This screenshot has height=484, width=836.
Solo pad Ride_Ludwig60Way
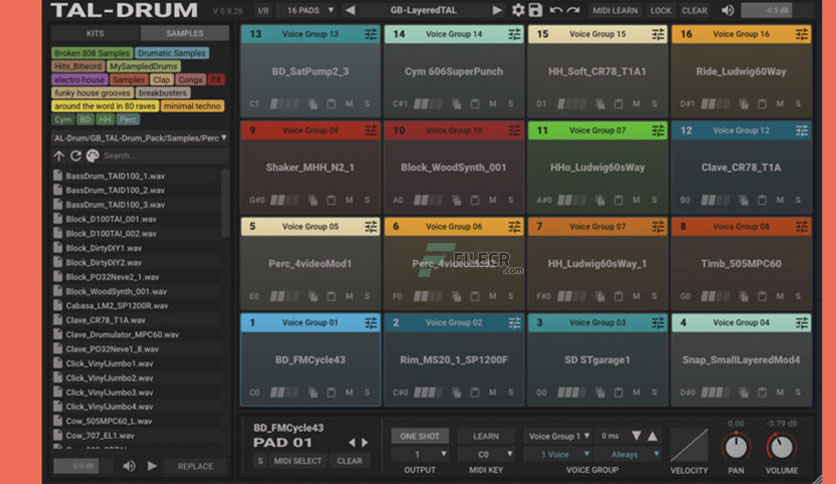tap(798, 104)
